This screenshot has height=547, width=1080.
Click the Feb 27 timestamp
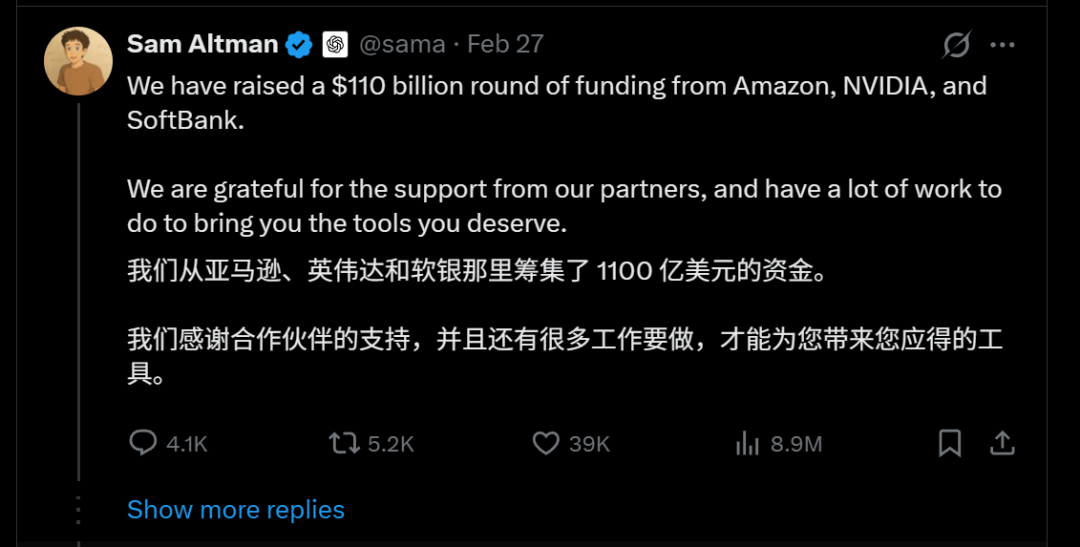(x=506, y=45)
